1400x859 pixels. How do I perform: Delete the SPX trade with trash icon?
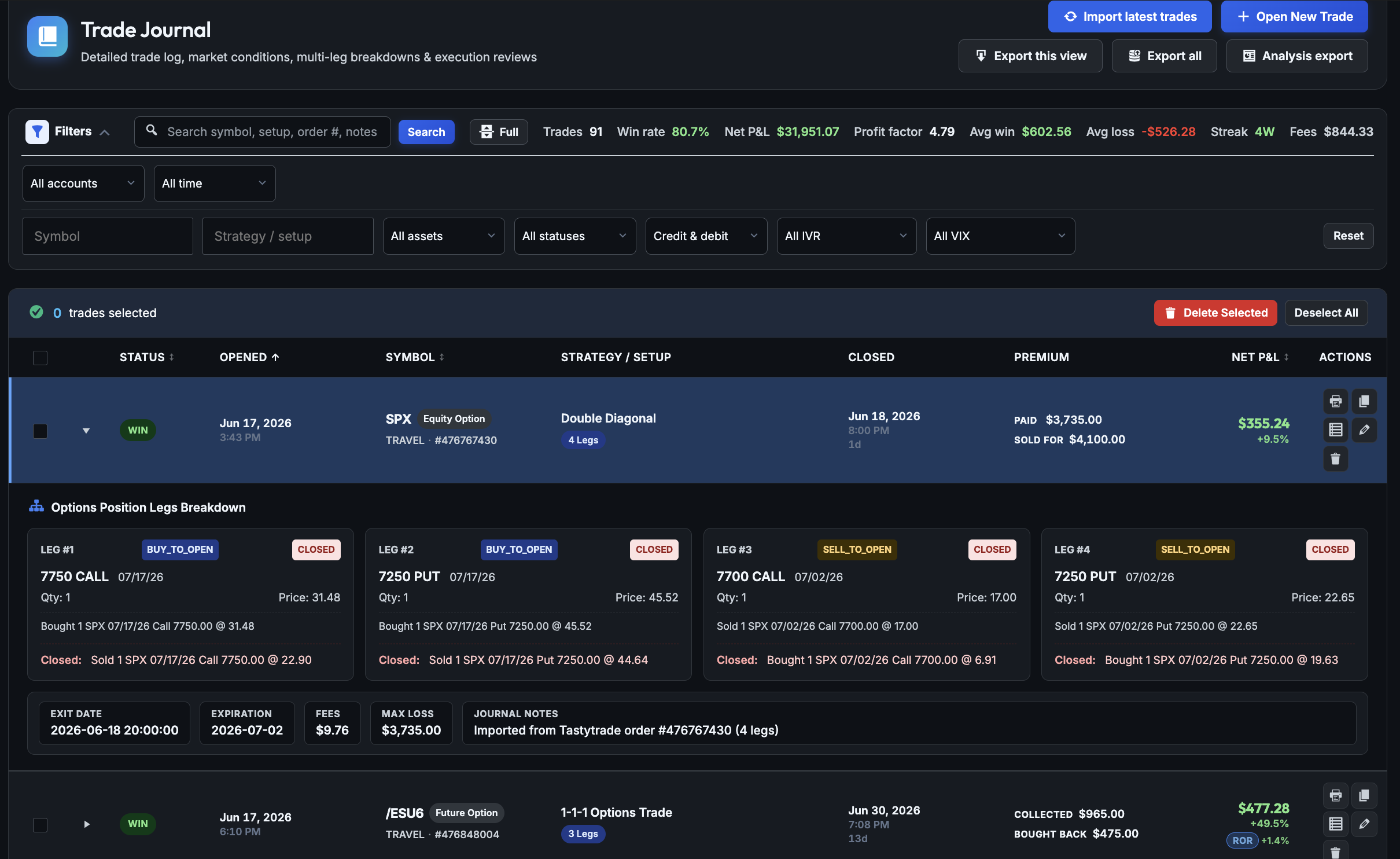click(x=1335, y=458)
